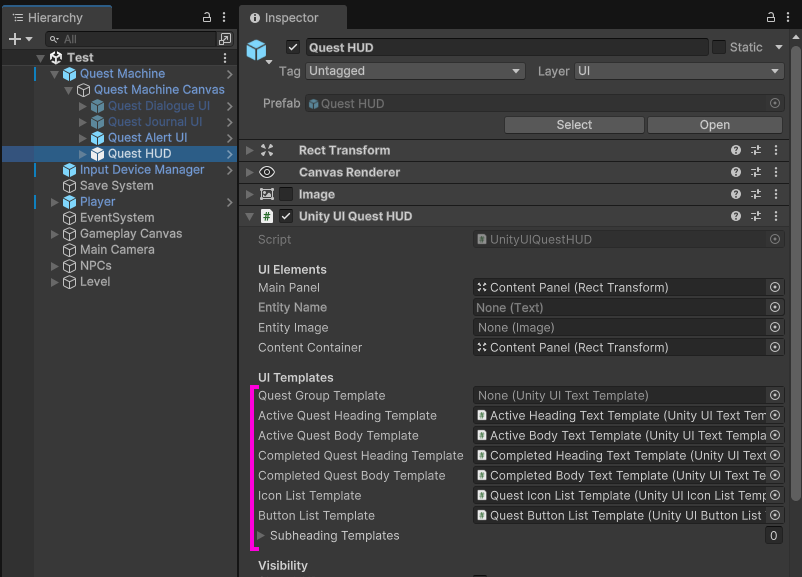The width and height of the screenshot is (802, 577).
Task: Expand NPCs object in Hierarchy
Action: [x=55, y=266]
